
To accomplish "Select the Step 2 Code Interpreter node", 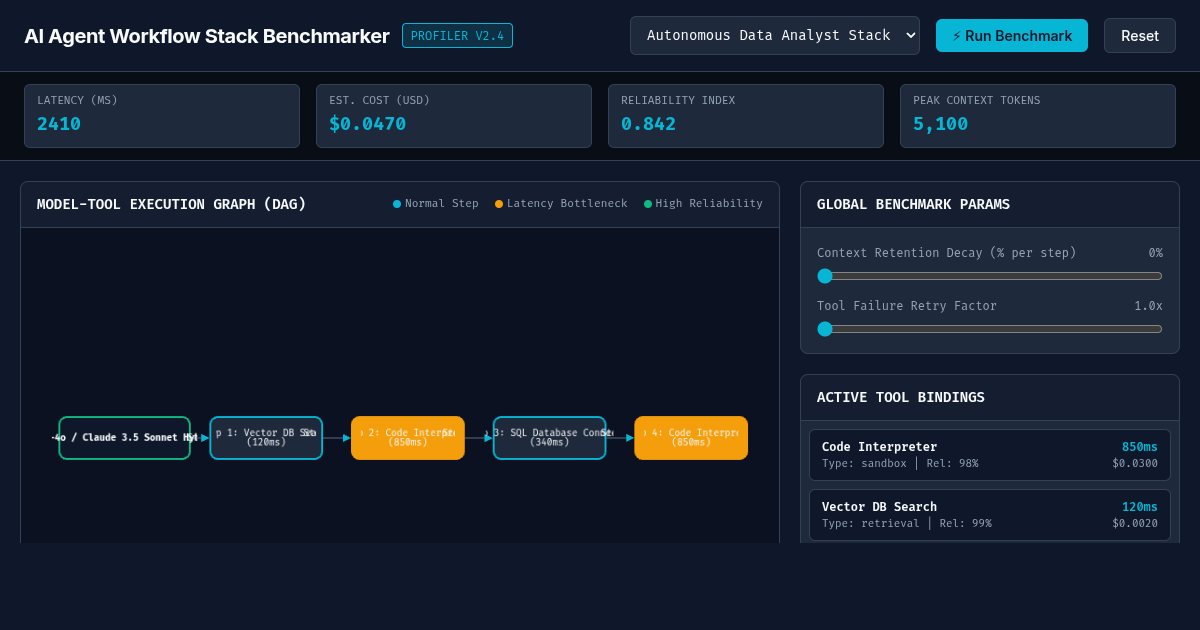I will (408, 438).
